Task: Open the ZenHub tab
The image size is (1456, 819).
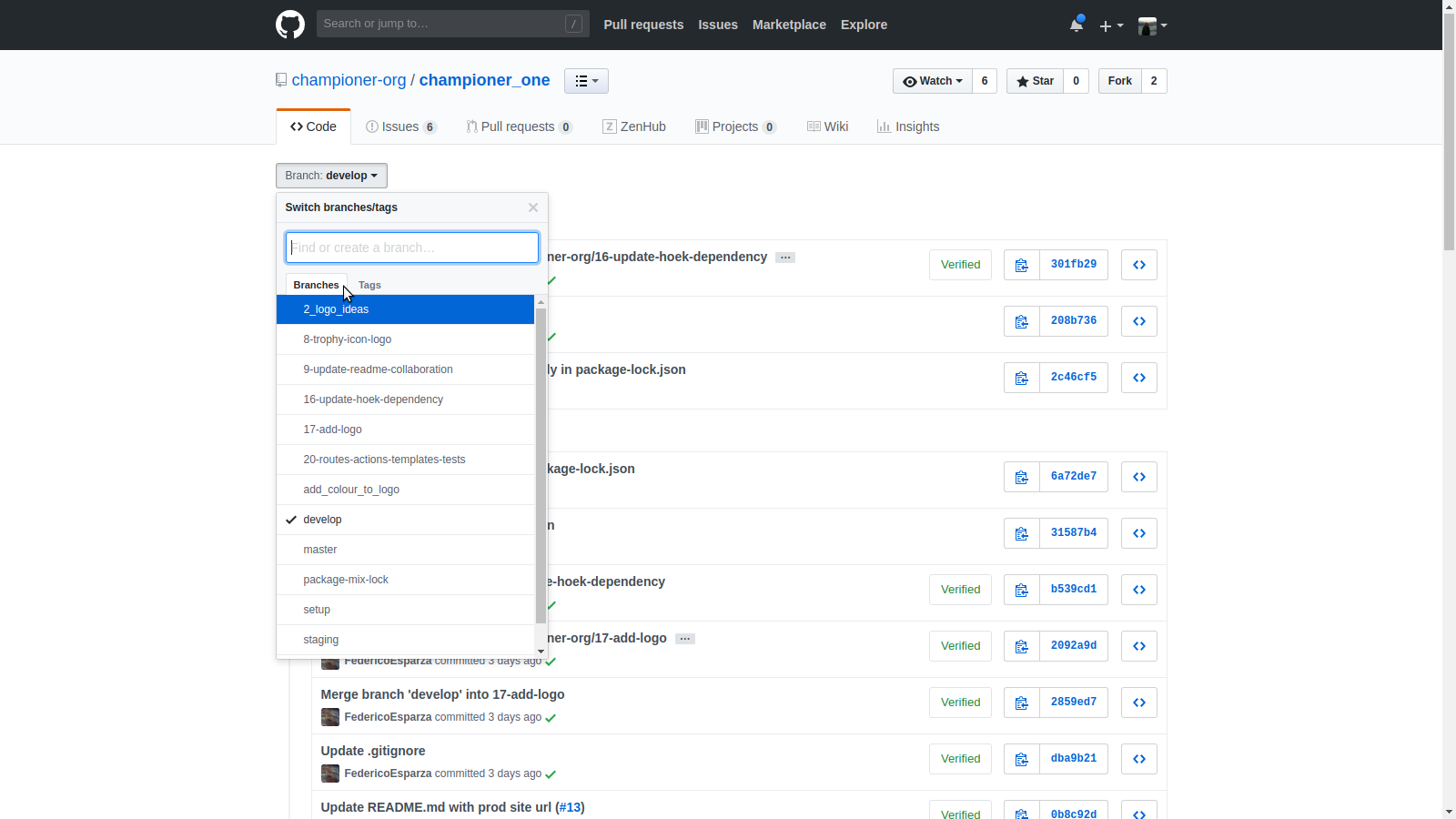Action: [634, 126]
